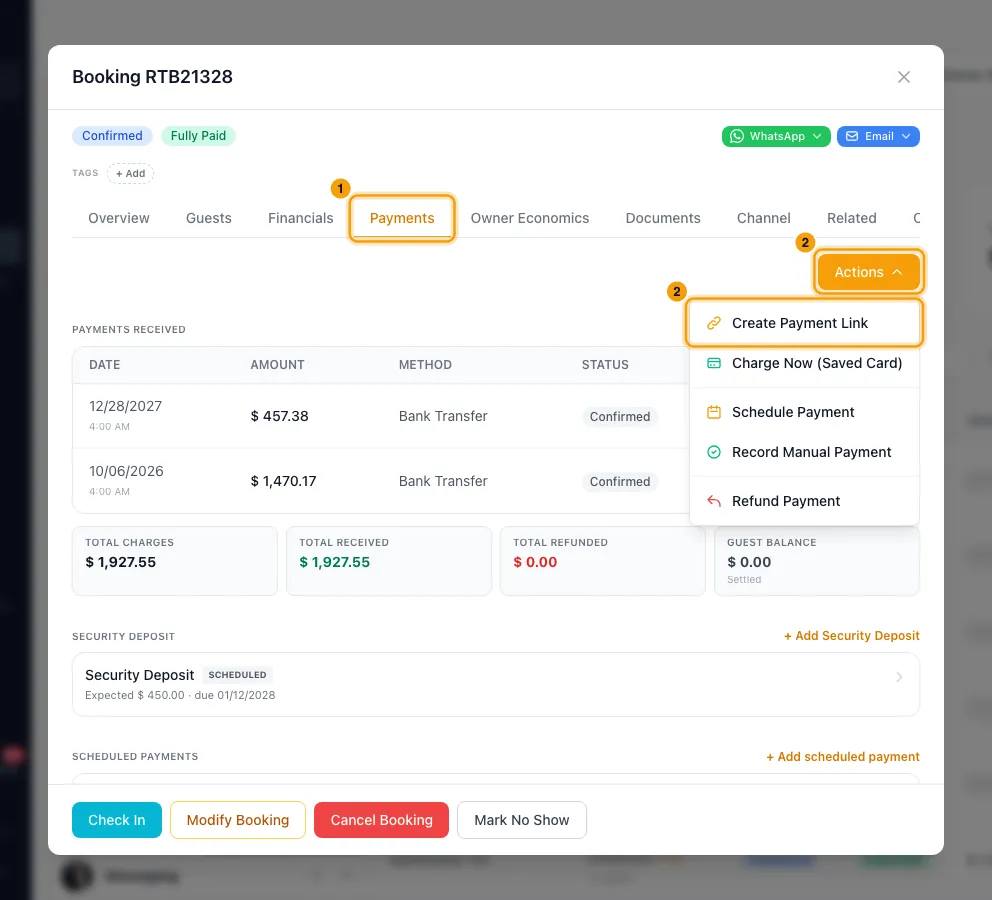Click the refund arrow icon
The width and height of the screenshot is (992, 900).
coord(714,501)
